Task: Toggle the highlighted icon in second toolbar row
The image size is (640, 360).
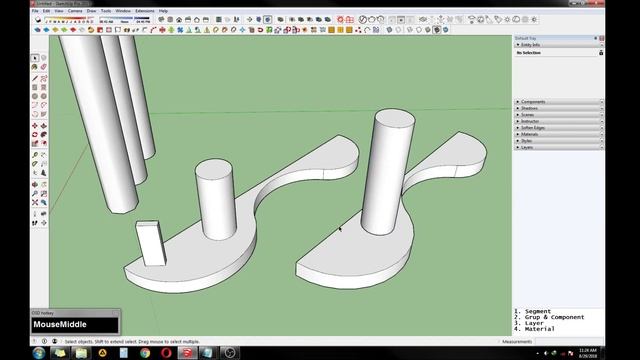Action: click(x=437, y=30)
